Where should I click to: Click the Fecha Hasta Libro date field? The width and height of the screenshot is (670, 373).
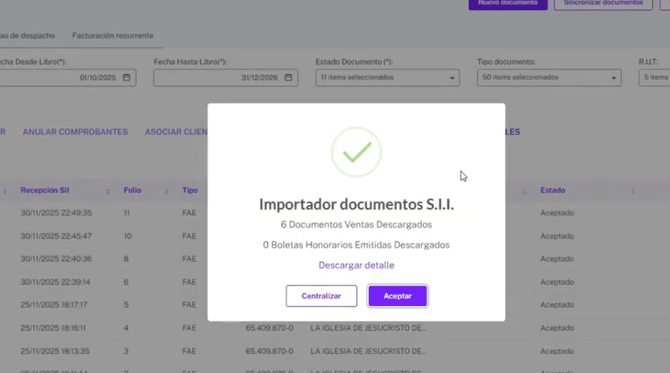point(226,78)
